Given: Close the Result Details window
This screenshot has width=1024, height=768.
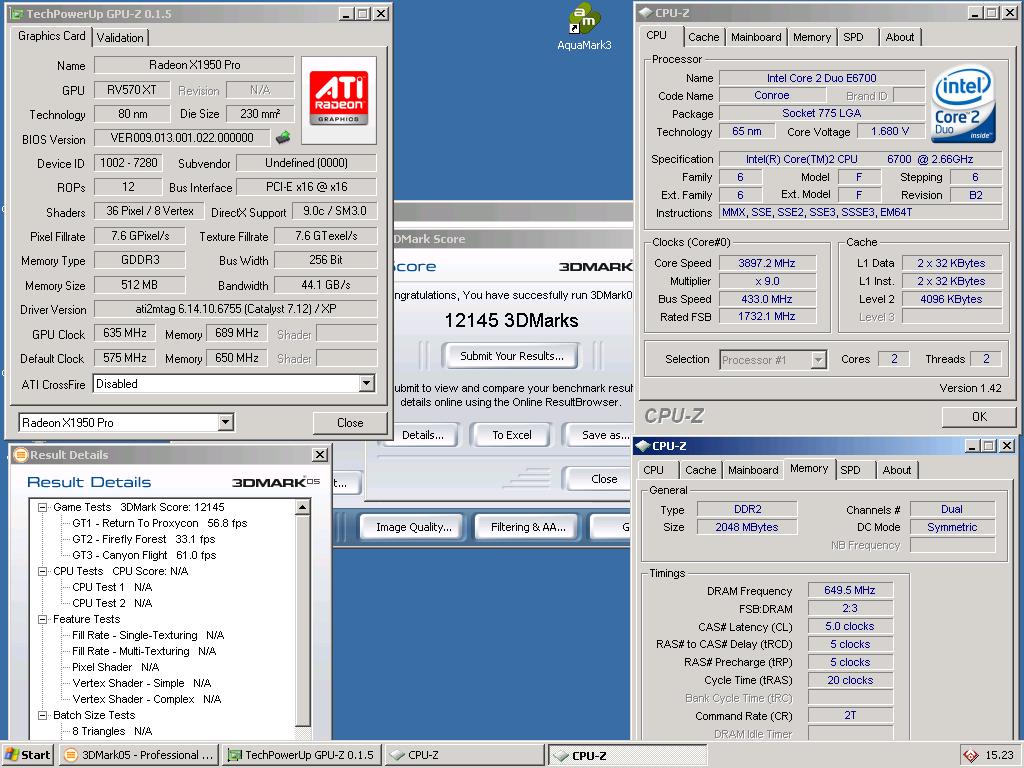Looking at the screenshot, I should click(320, 455).
